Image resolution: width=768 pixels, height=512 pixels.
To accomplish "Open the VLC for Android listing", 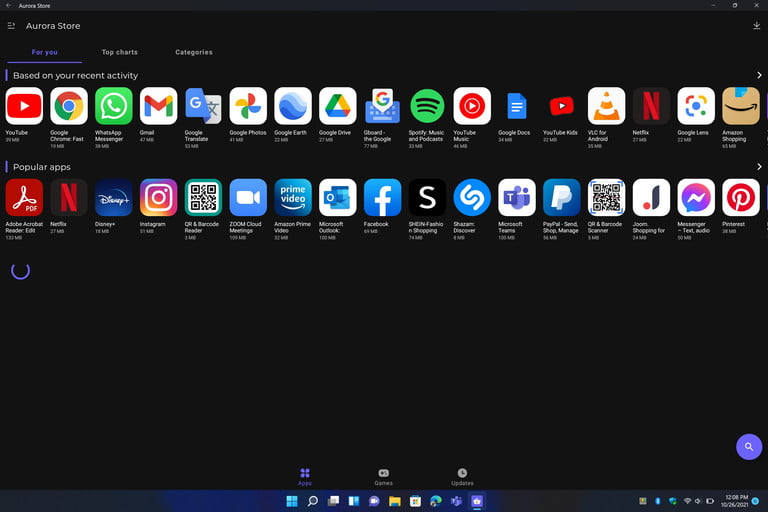I will click(x=607, y=106).
